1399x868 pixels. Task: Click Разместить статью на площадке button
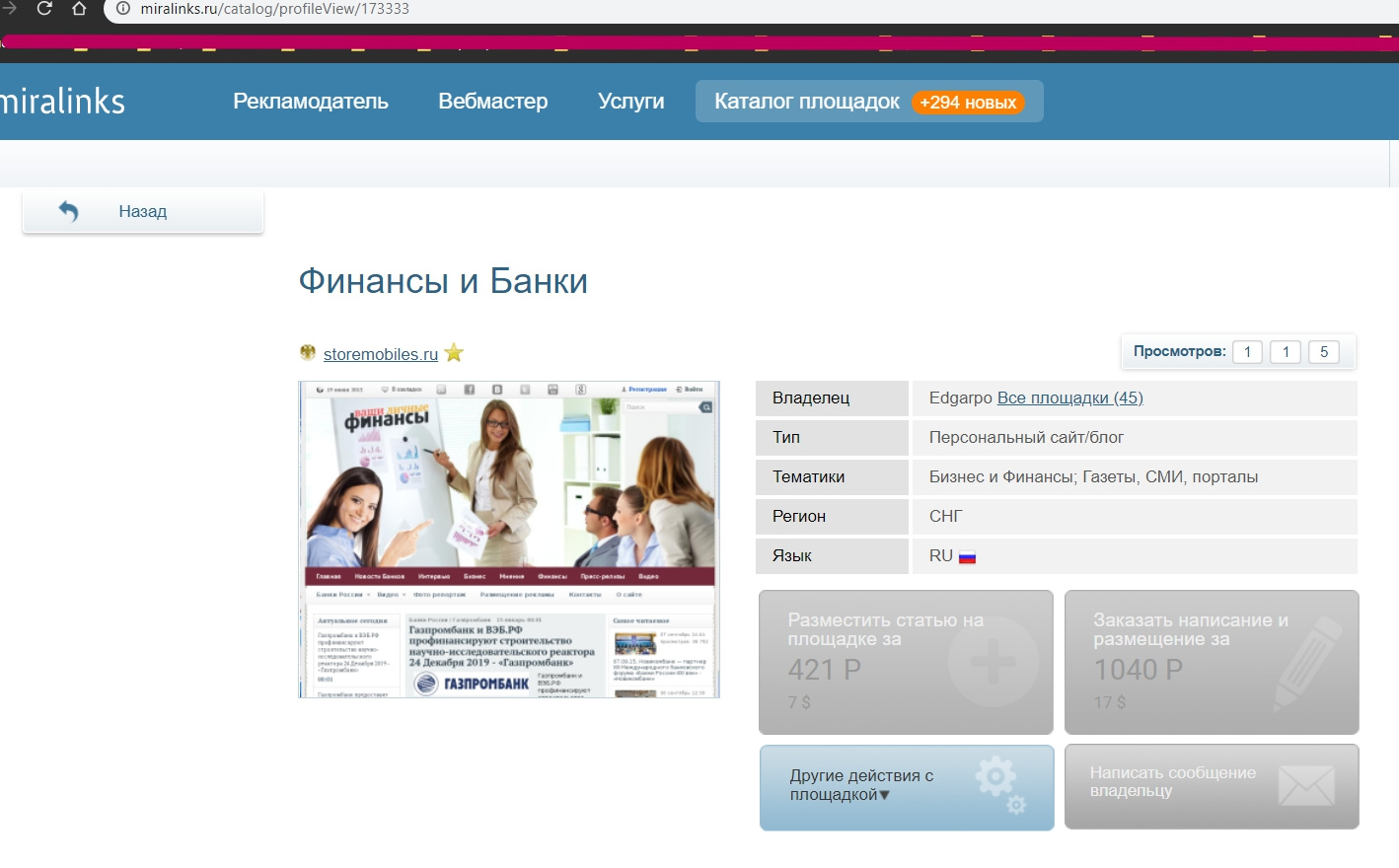pyautogui.click(x=906, y=662)
